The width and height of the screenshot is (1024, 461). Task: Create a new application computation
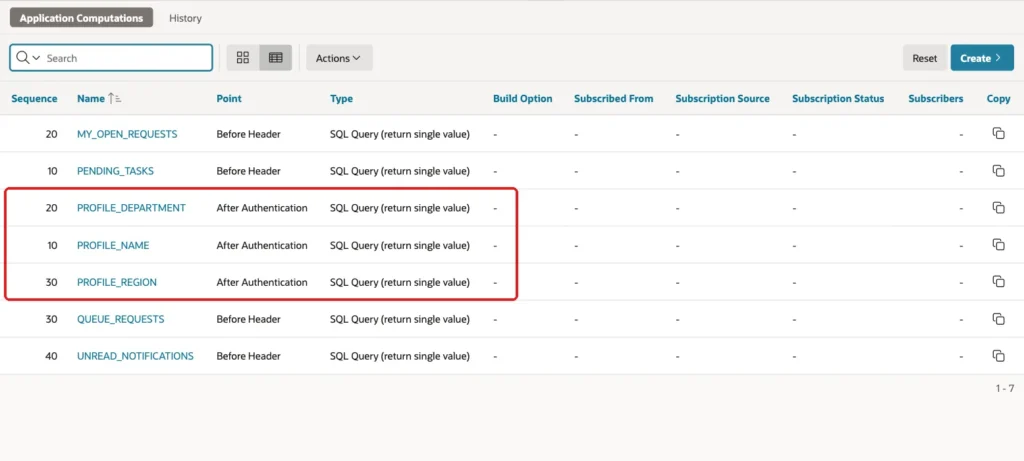pos(982,57)
